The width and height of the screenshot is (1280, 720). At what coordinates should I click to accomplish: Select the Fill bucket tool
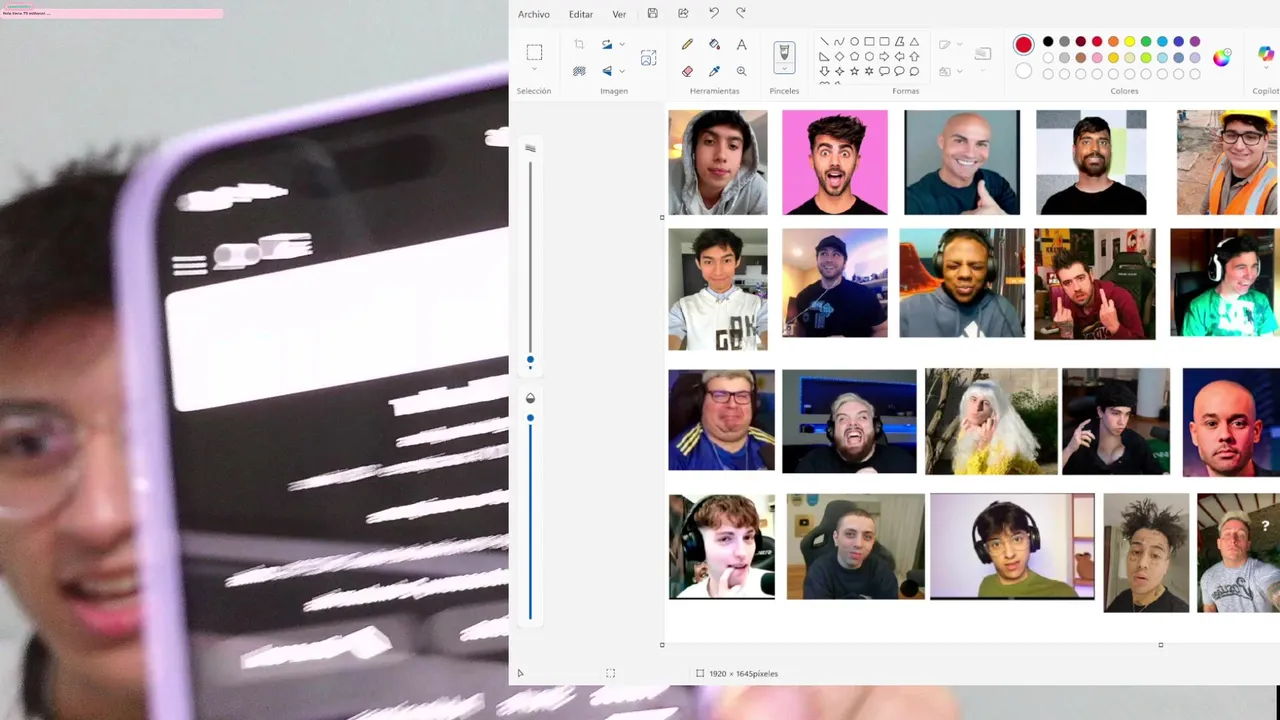714,44
